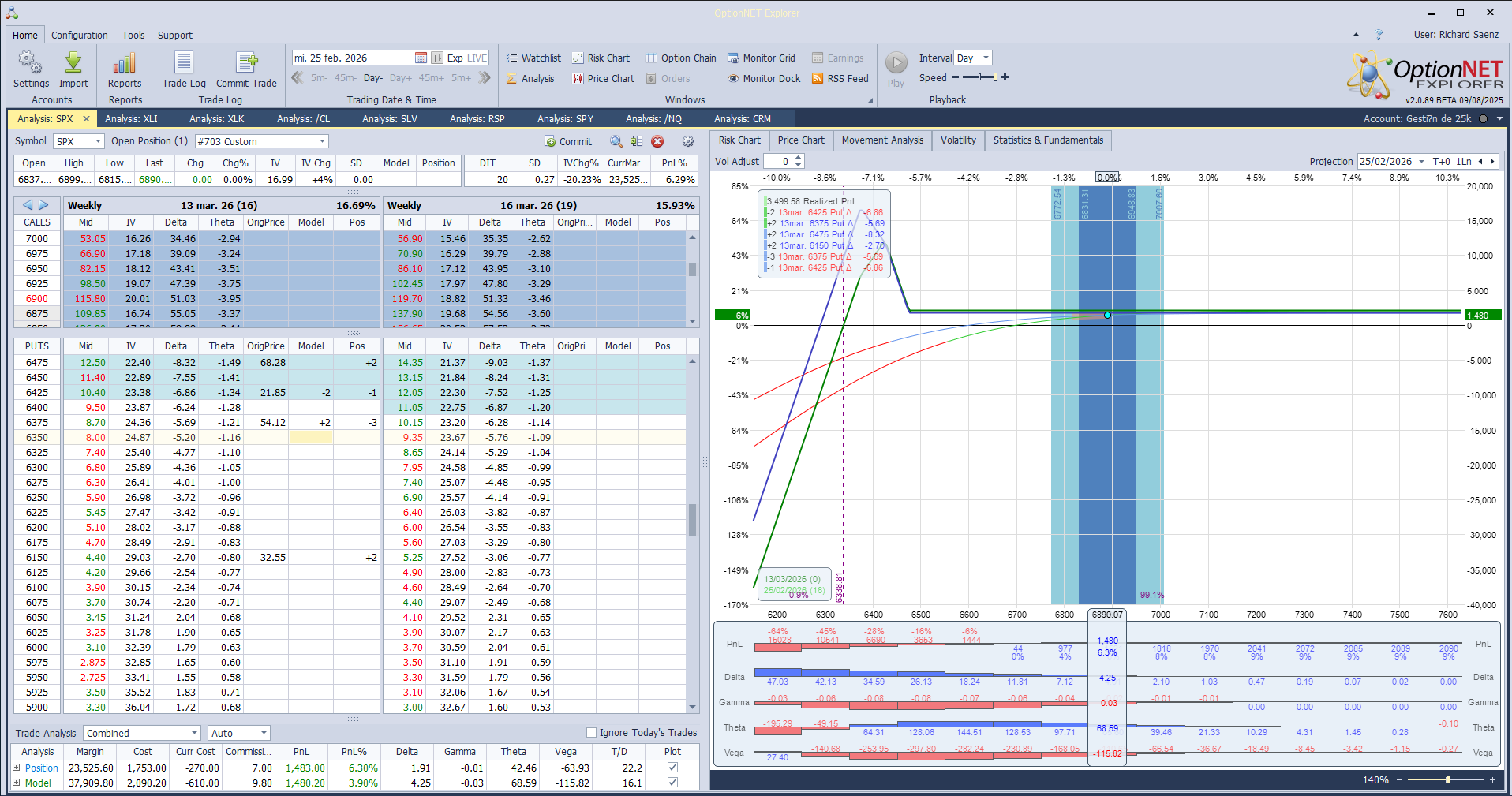Open the Auto dropdown in Trade Analysis
Image resolution: width=1512 pixels, height=796 pixels.
click(264, 733)
